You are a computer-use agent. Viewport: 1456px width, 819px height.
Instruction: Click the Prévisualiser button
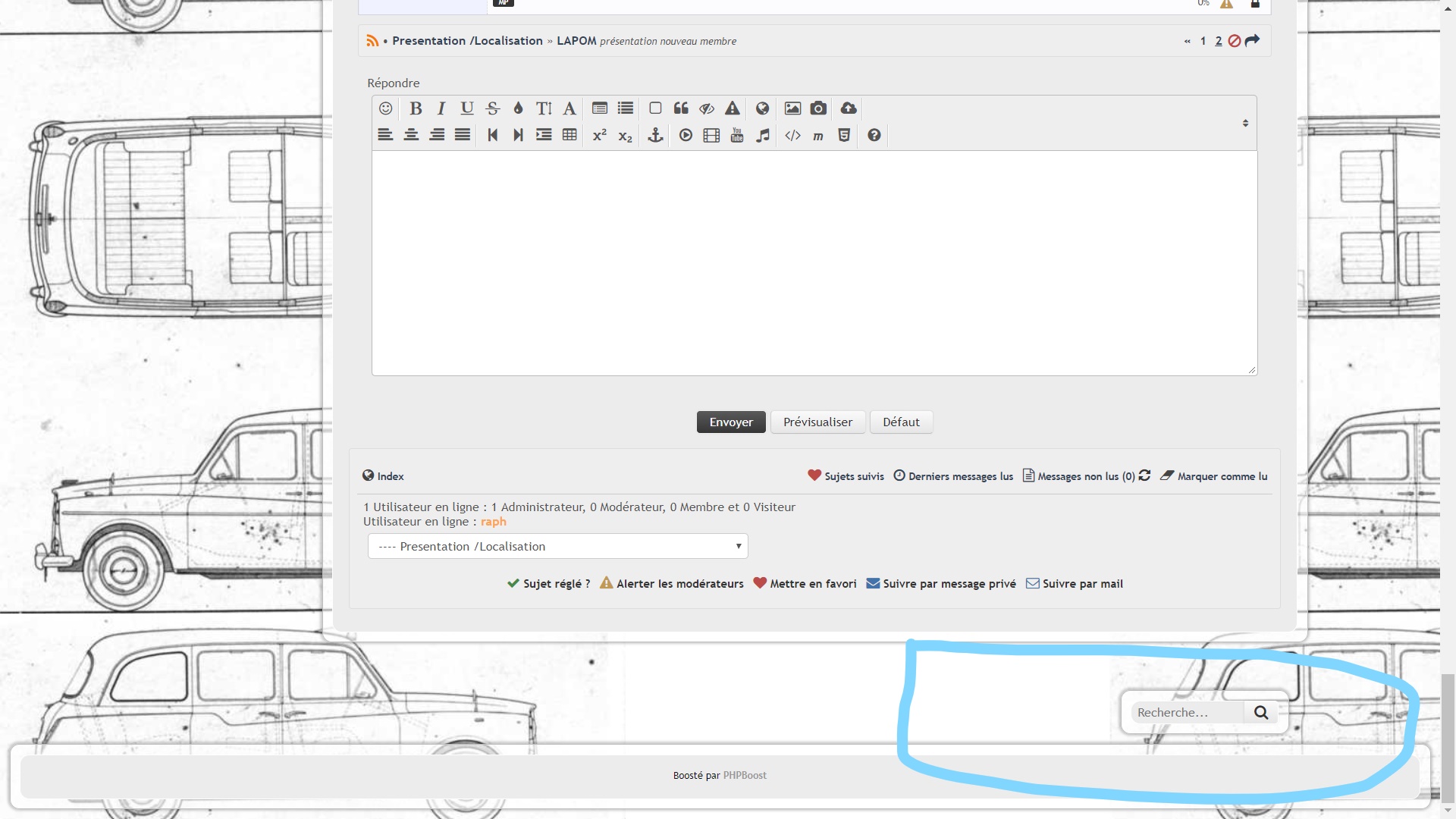817,422
